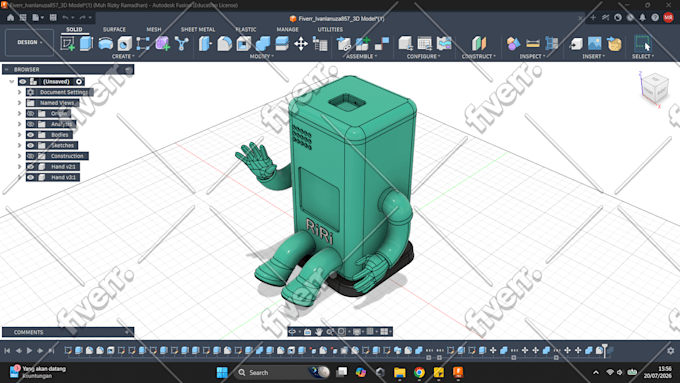This screenshot has width=680, height=383.
Task: Hide the Bodies folder
Action: (x=30, y=135)
